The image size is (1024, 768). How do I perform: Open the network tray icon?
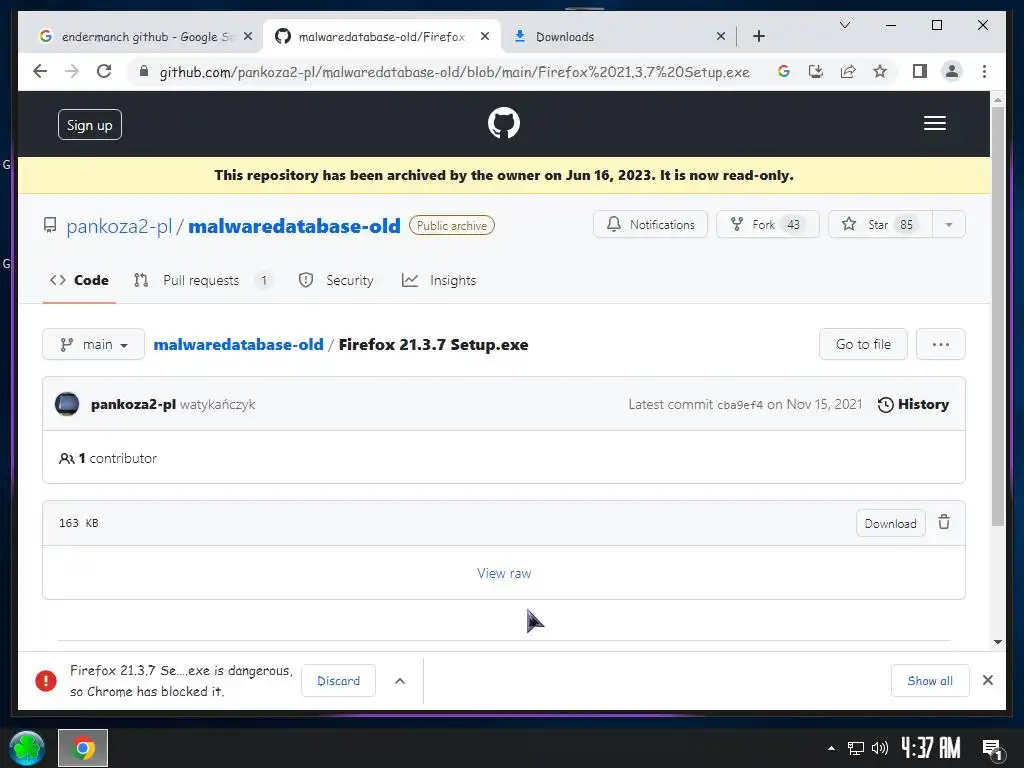tap(856, 748)
